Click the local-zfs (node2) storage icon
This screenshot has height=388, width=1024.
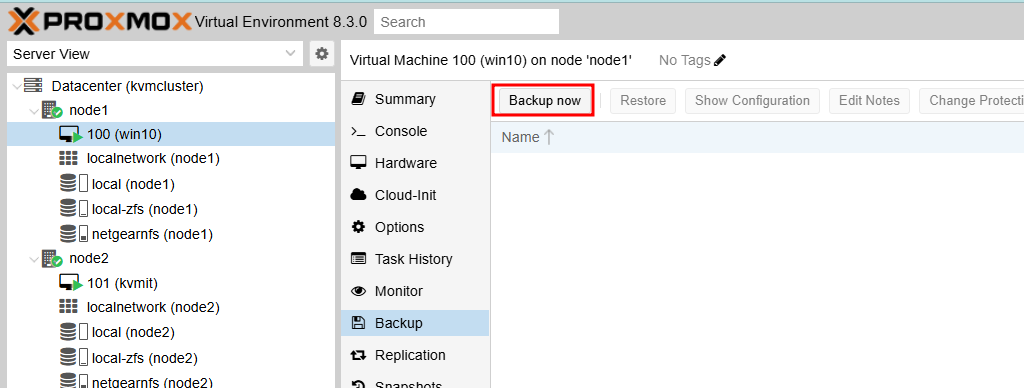pyautogui.click(x=73, y=358)
